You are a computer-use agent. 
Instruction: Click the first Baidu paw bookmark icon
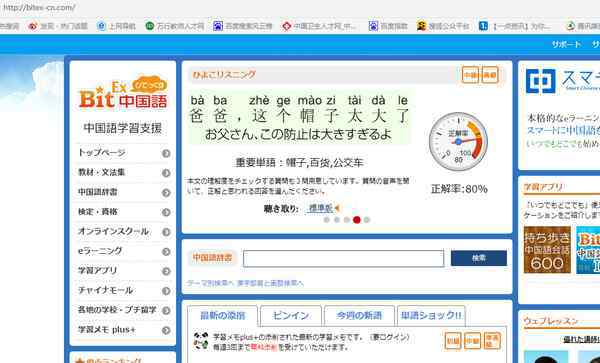(218, 26)
